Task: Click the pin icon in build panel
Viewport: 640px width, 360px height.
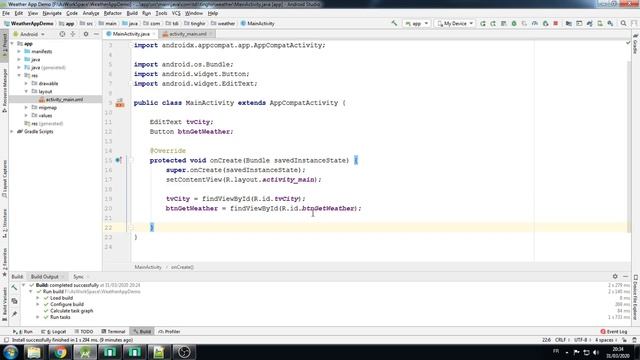Action: click(x=14, y=314)
